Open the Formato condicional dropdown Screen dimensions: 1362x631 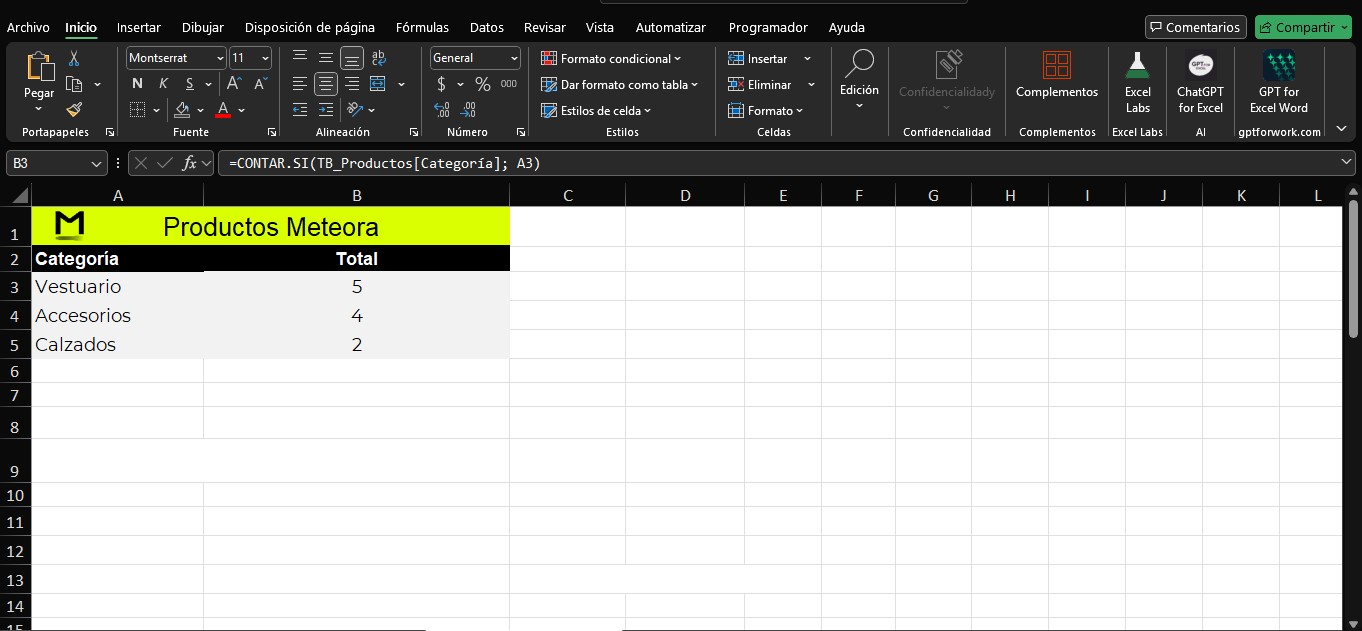(x=611, y=59)
